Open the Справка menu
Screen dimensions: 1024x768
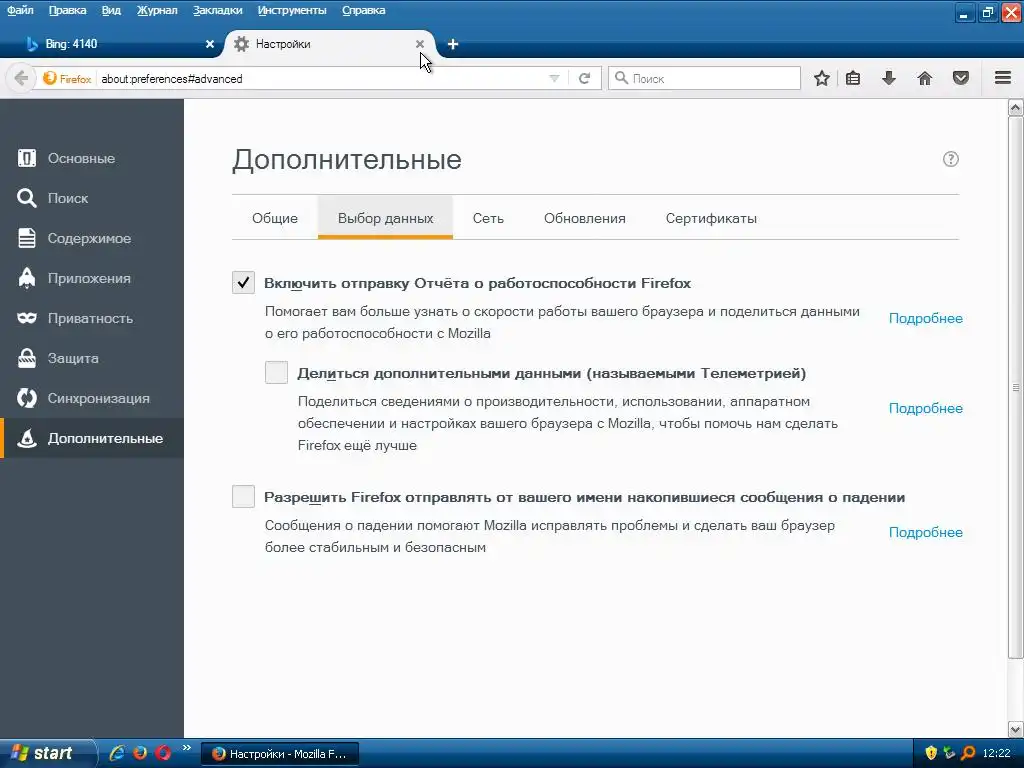364,10
